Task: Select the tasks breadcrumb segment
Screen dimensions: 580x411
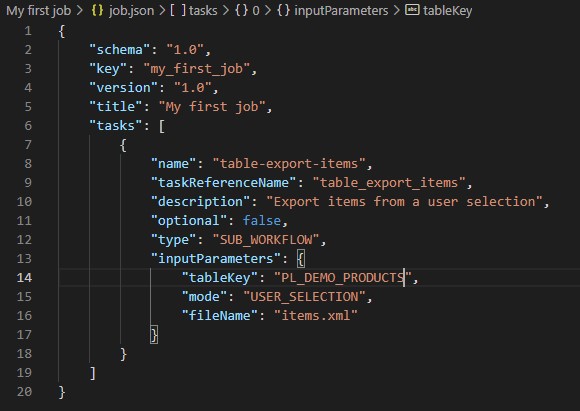Action: point(203,10)
